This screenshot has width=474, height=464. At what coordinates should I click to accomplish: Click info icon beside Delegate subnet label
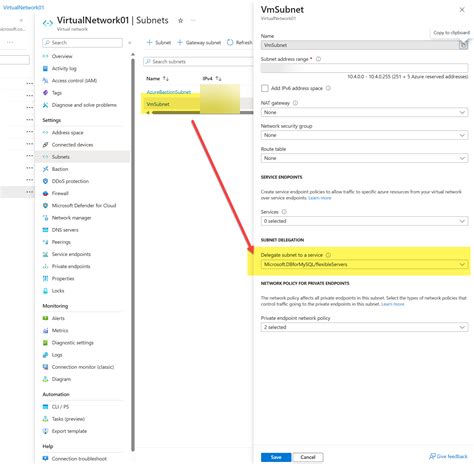(328, 255)
